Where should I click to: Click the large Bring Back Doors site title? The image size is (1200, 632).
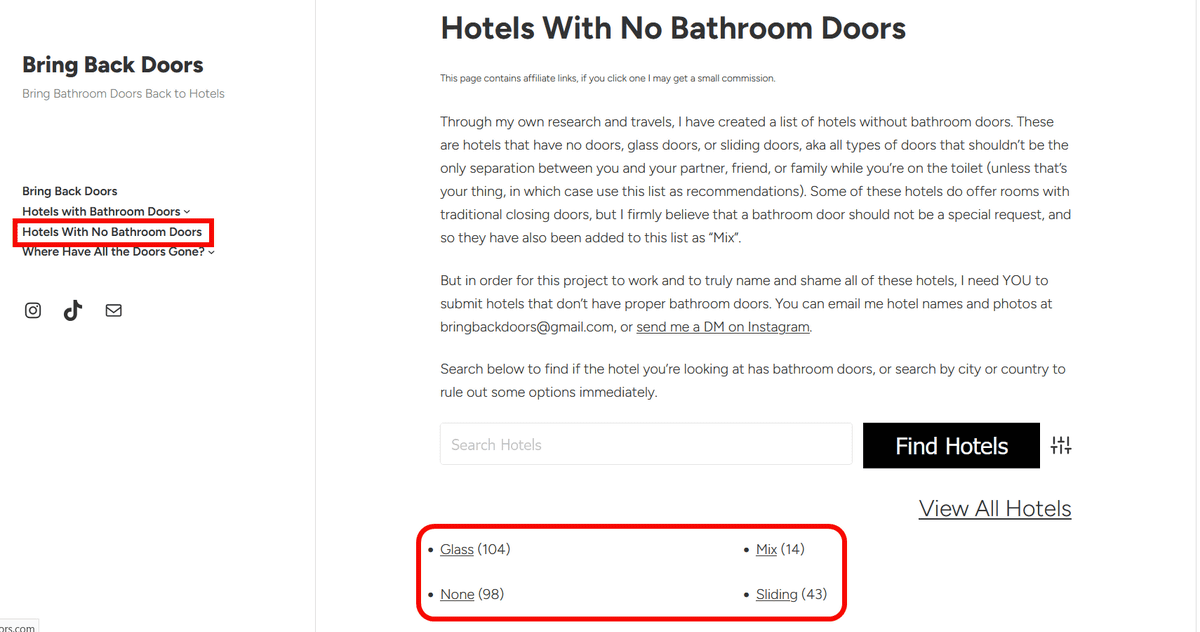[113, 65]
